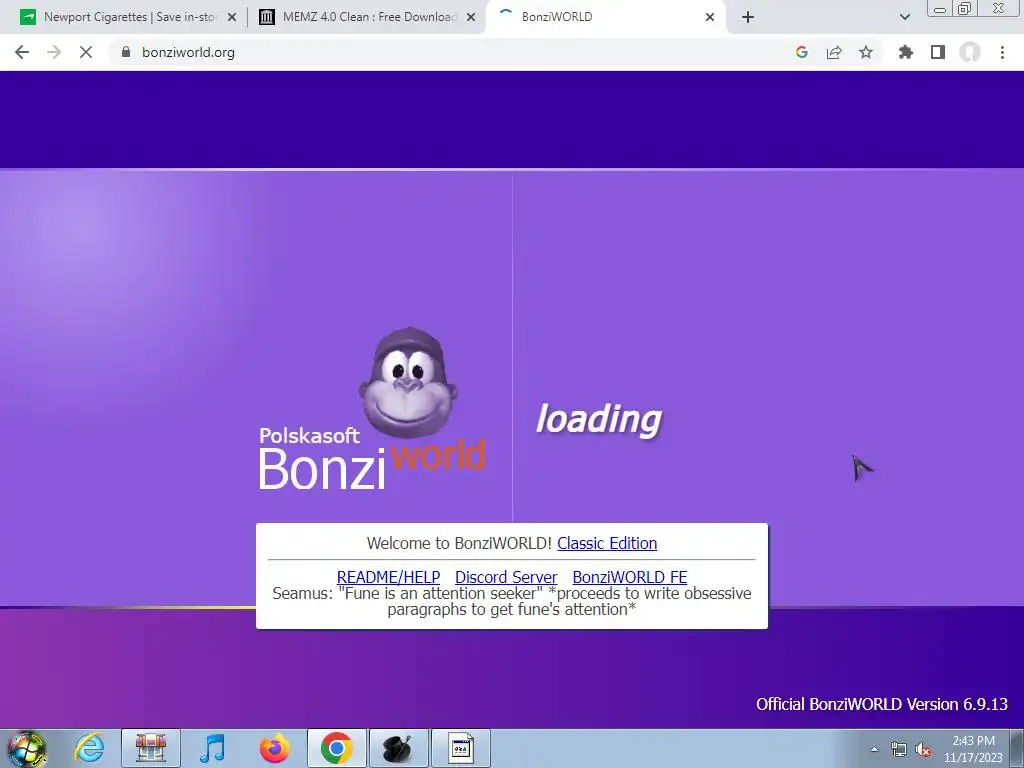Restore down the Chrome window

(965, 9)
